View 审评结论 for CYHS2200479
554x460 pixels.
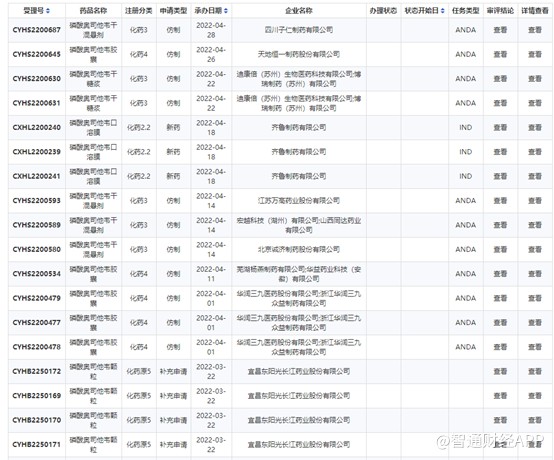click(500, 298)
